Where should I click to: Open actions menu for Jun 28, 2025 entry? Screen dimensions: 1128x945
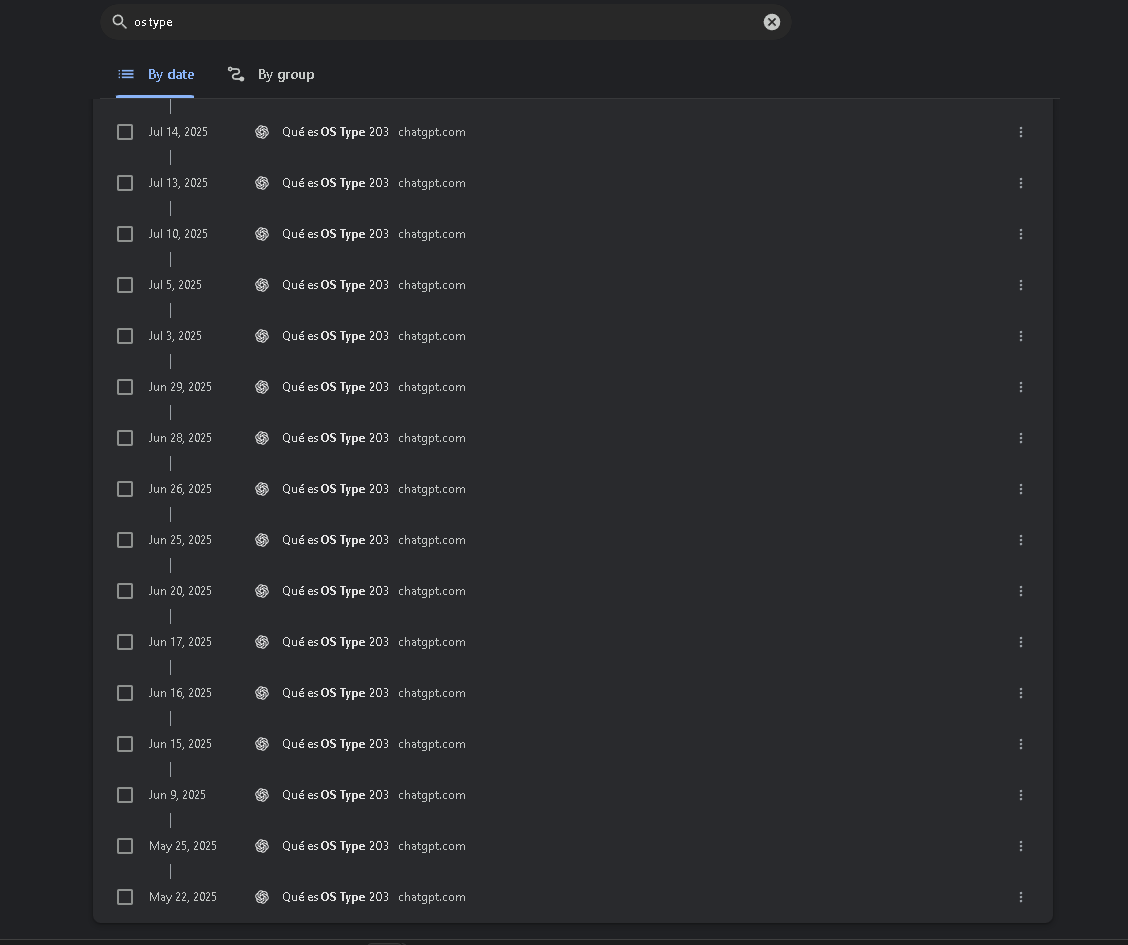point(1021,438)
